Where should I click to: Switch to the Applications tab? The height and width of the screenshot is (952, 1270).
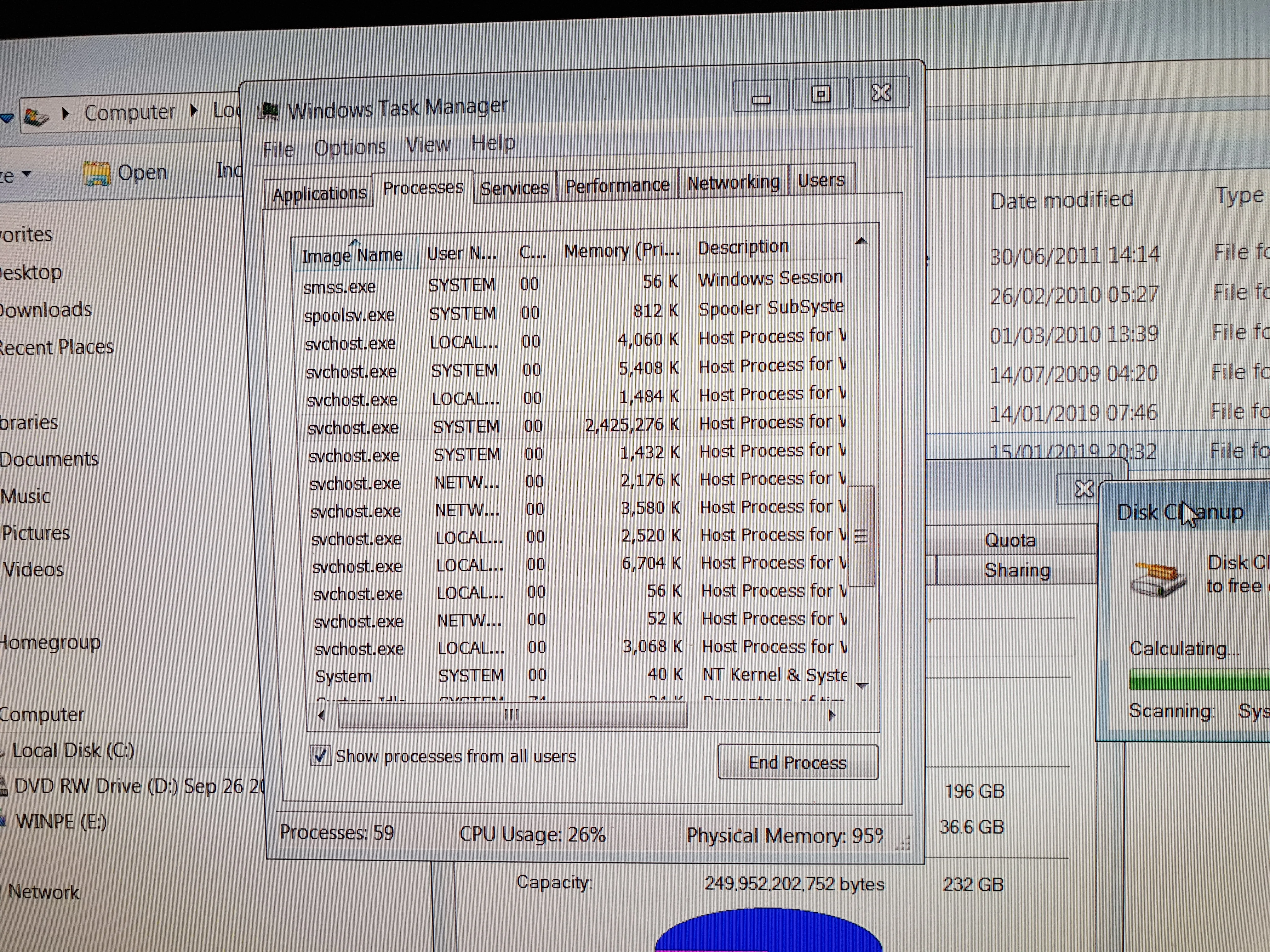click(319, 194)
